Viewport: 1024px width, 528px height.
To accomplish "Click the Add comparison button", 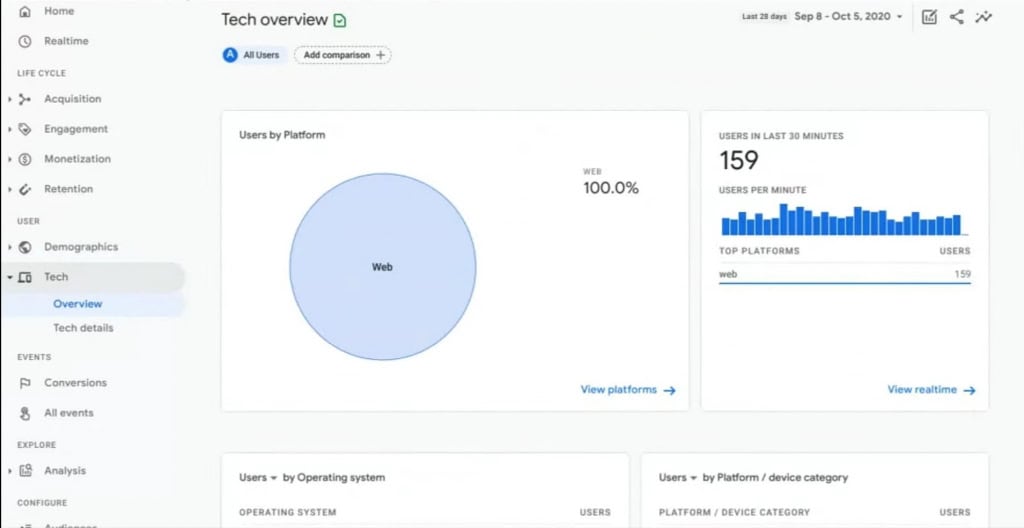I will [342, 55].
